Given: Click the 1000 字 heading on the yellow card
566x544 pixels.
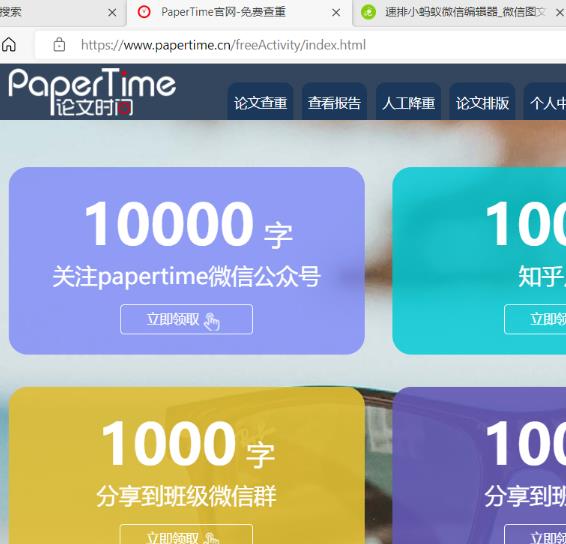Looking at the screenshot, I should 188,444.
